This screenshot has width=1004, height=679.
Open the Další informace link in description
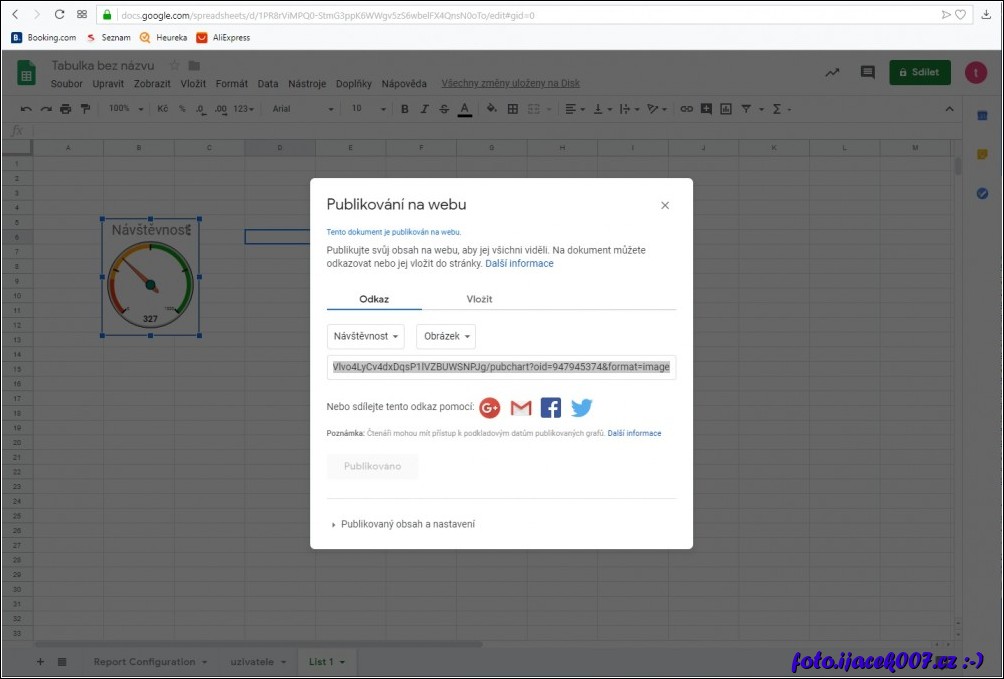[x=519, y=264]
